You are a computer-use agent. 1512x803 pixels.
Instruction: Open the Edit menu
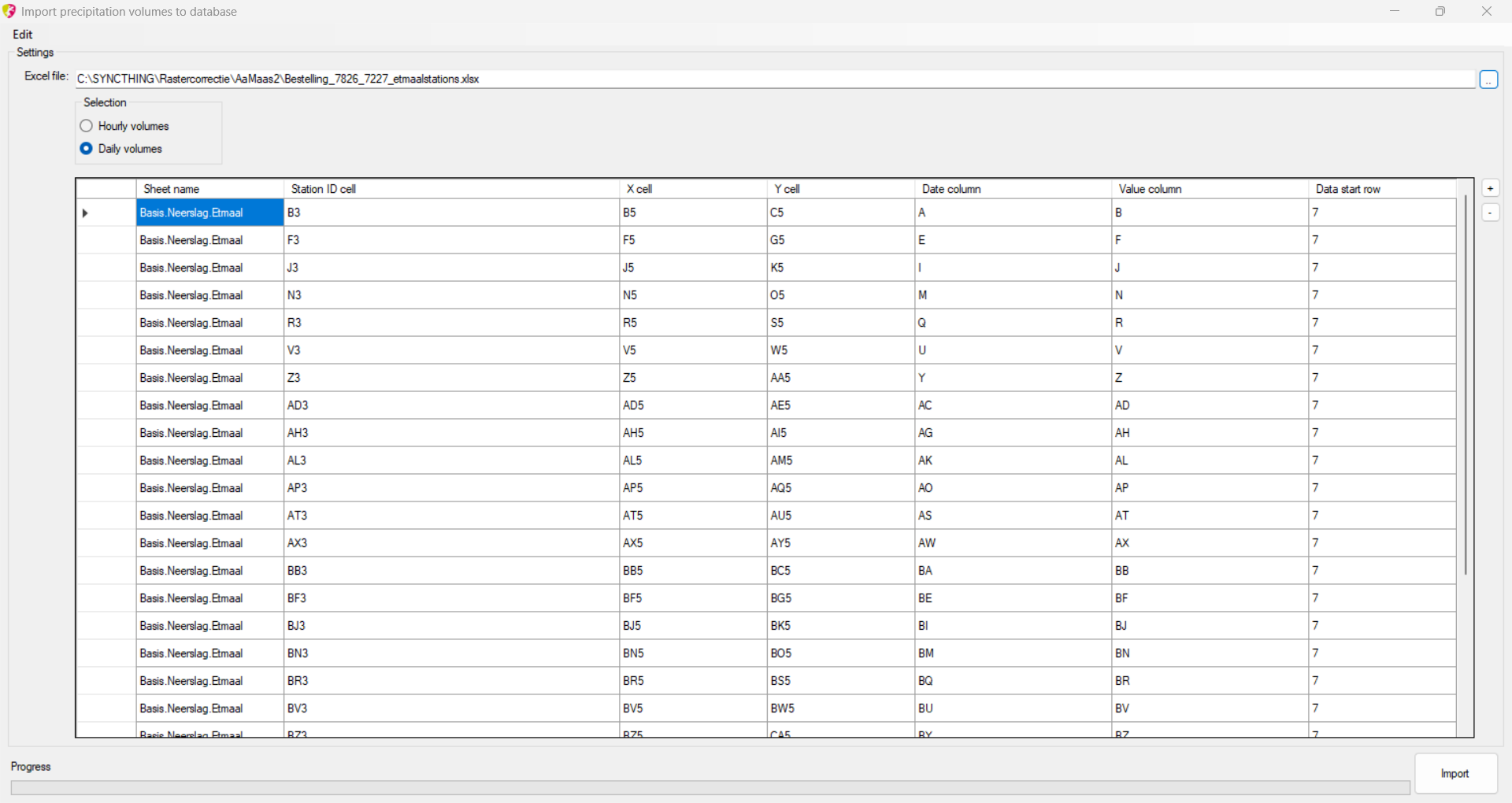(x=23, y=35)
